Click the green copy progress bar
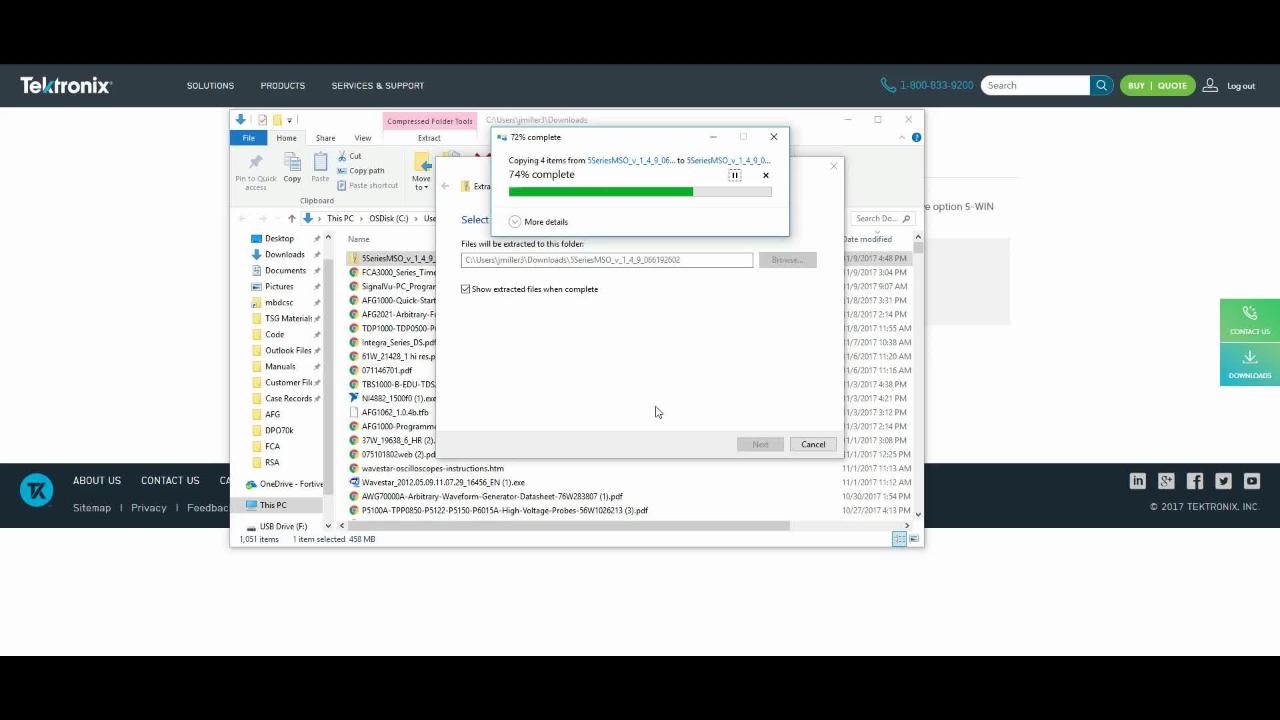The image size is (1280, 720). click(x=600, y=191)
